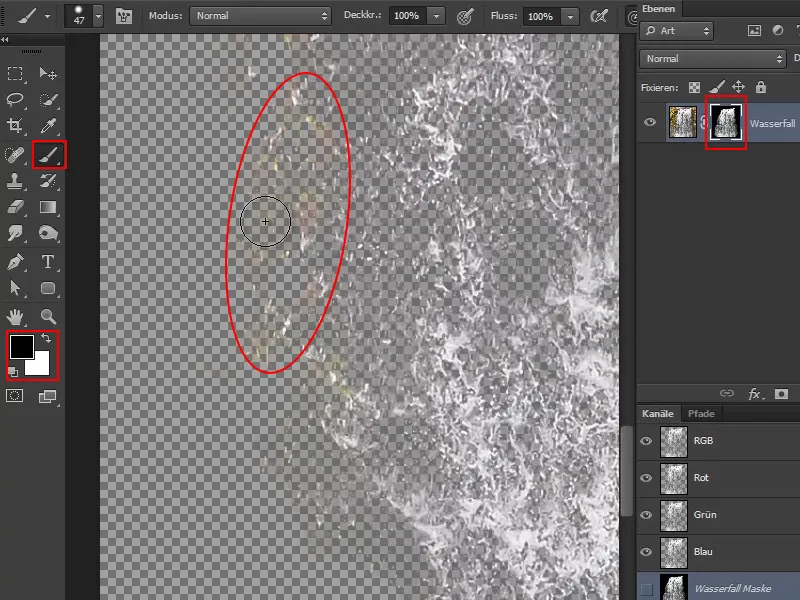Reset default foreground and background colors
Image resolution: width=800 pixels, height=600 pixels.
(13, 372)
